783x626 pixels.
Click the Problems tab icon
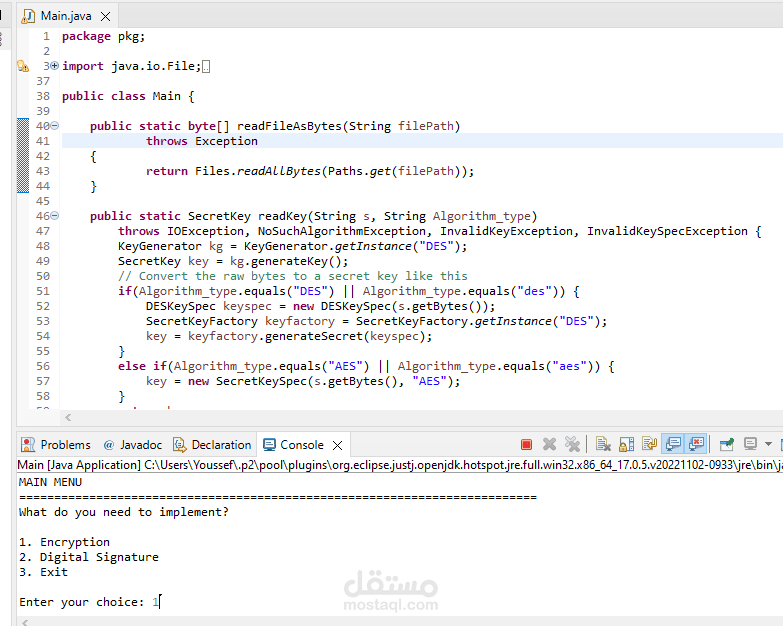(x=28, y=444)
